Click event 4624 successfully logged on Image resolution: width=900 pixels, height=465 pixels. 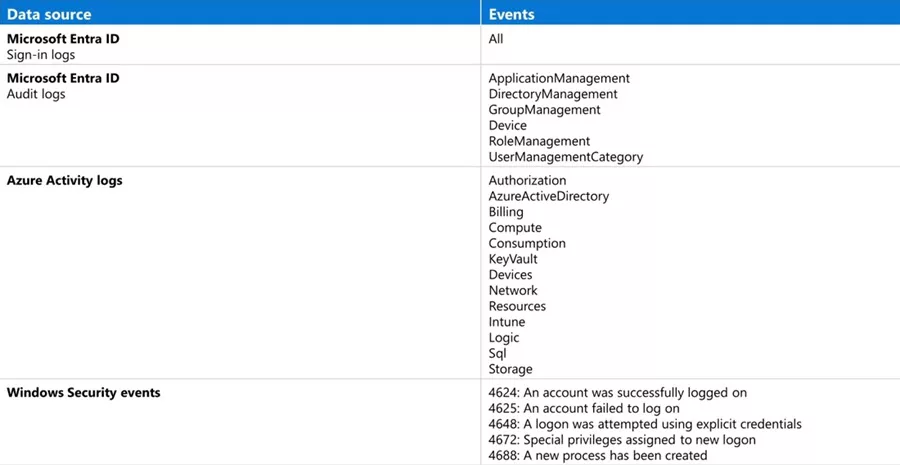(x=618, y=393)
